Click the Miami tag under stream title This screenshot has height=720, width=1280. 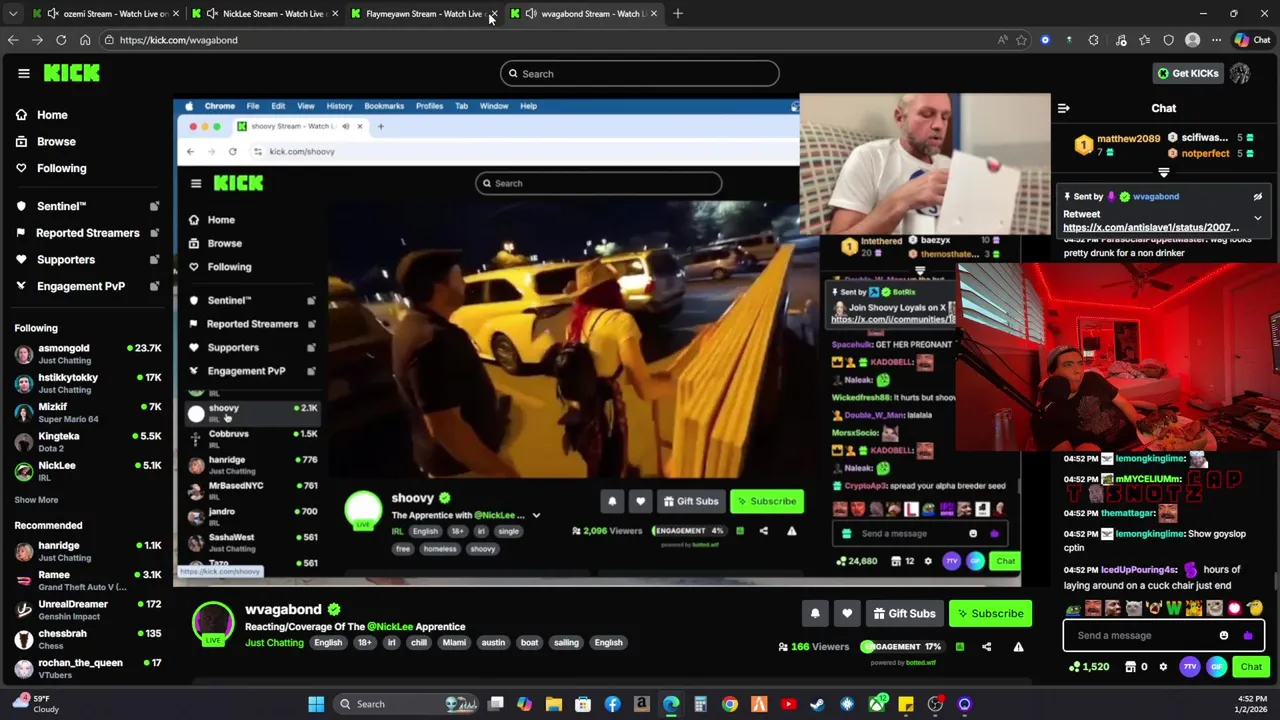click(x=454, y=643)
